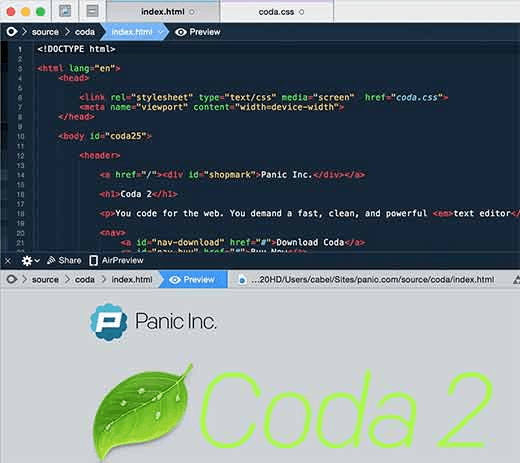Screen dimensions: 520x463
Task: Click the '<h1>Coda 2</h1>' code line
Action: (x=138, y=194)
